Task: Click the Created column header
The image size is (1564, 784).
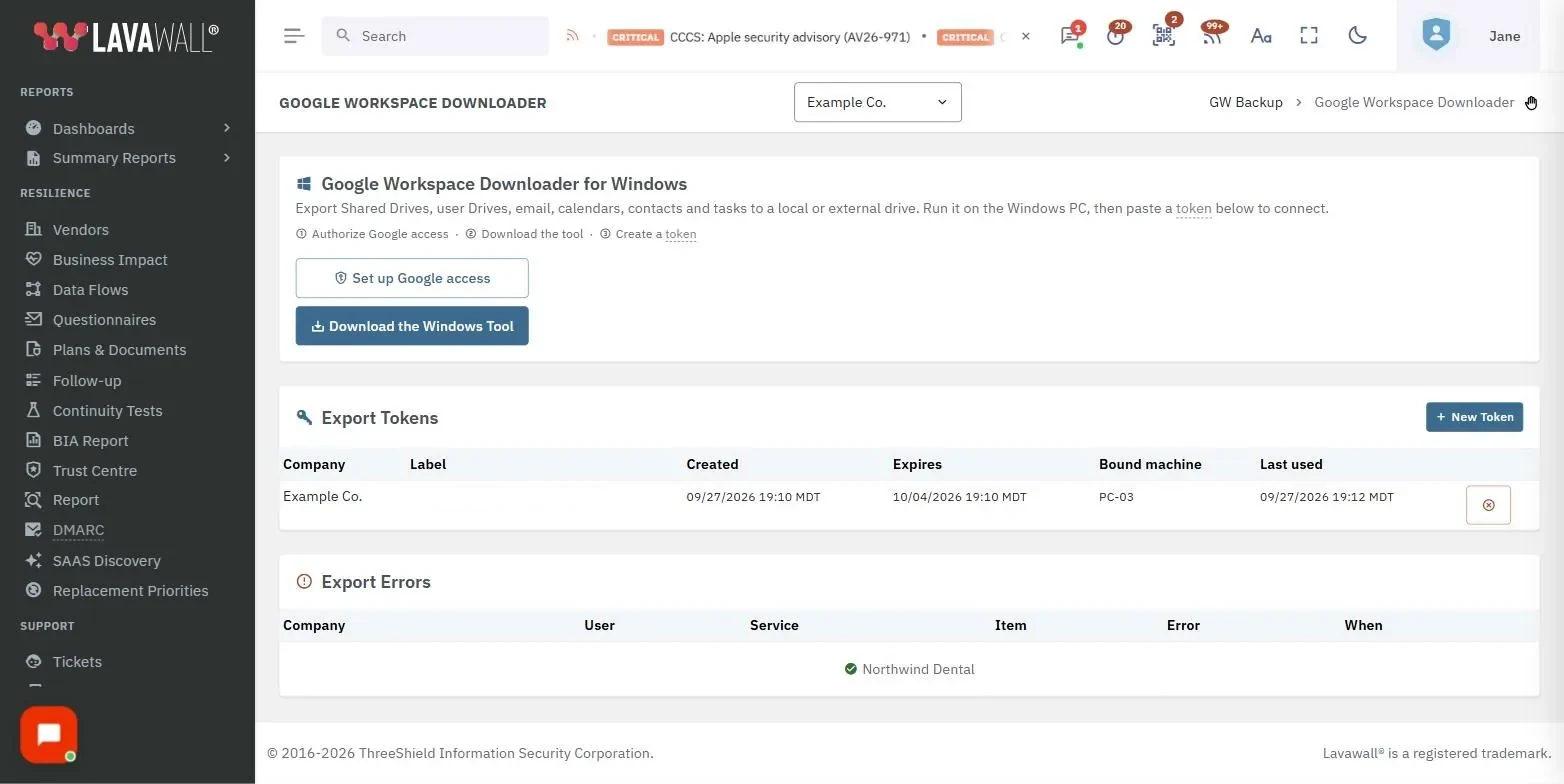Action: (712, 464)
